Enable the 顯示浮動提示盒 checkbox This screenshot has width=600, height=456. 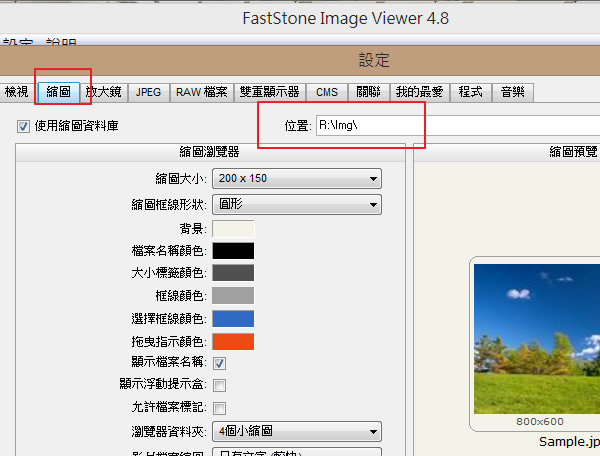[x=220, y=385]
